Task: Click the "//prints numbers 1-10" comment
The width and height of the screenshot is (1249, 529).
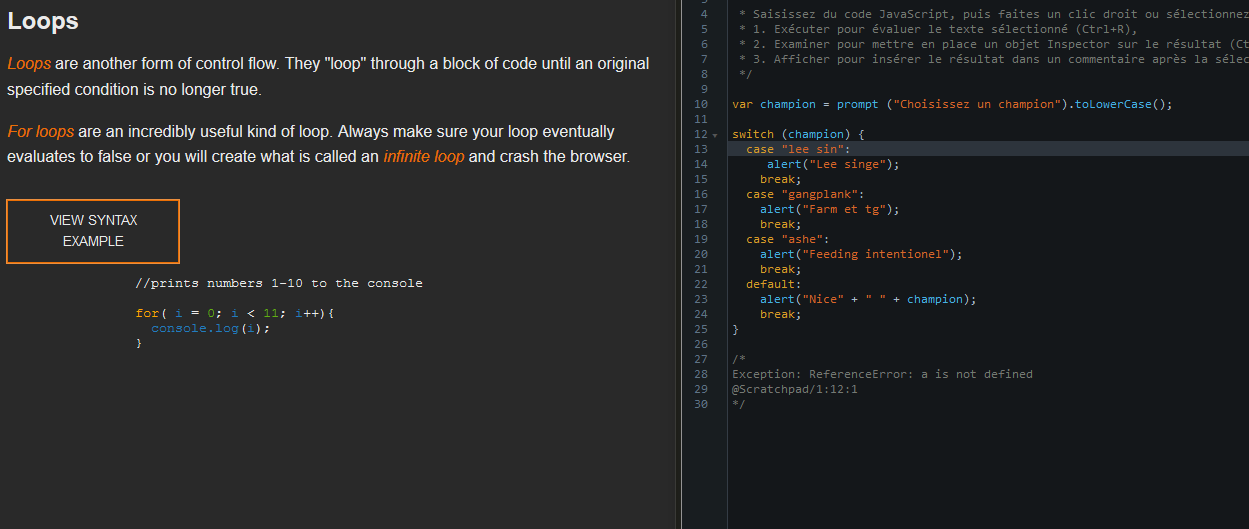Action: (278, 283)
